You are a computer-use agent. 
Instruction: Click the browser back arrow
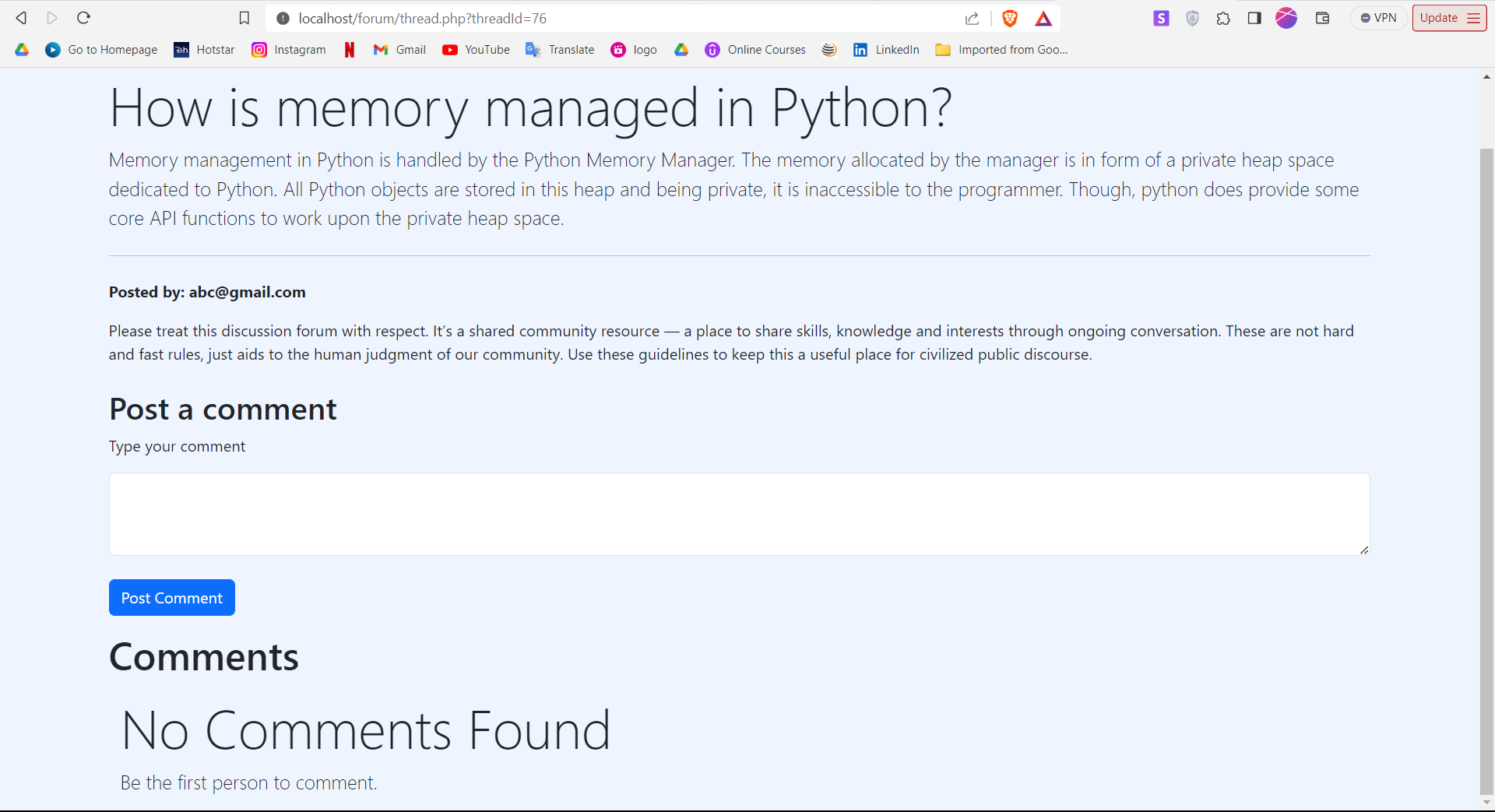click(21, 18)
